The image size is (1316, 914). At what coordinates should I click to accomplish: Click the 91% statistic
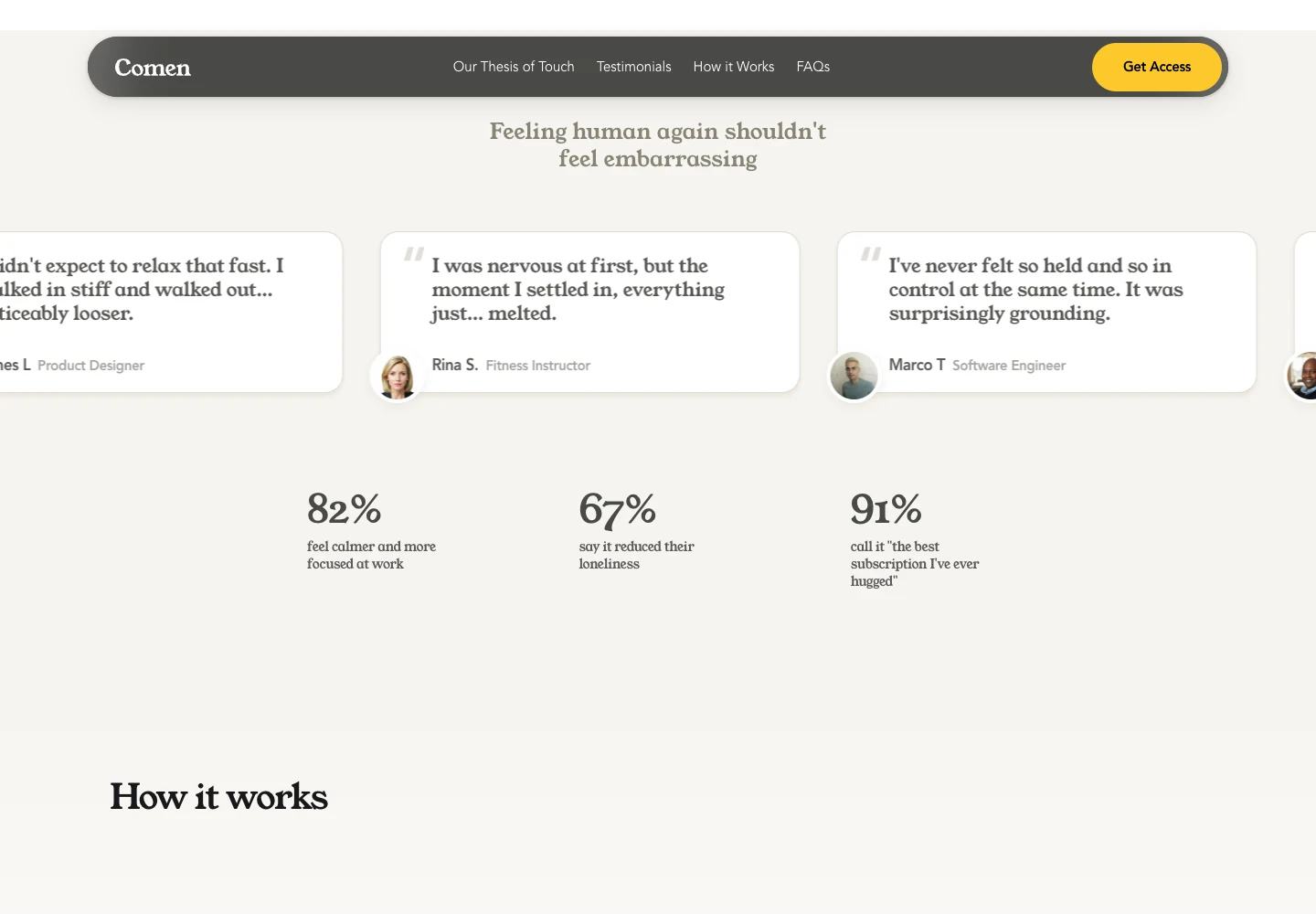(886, 509)
